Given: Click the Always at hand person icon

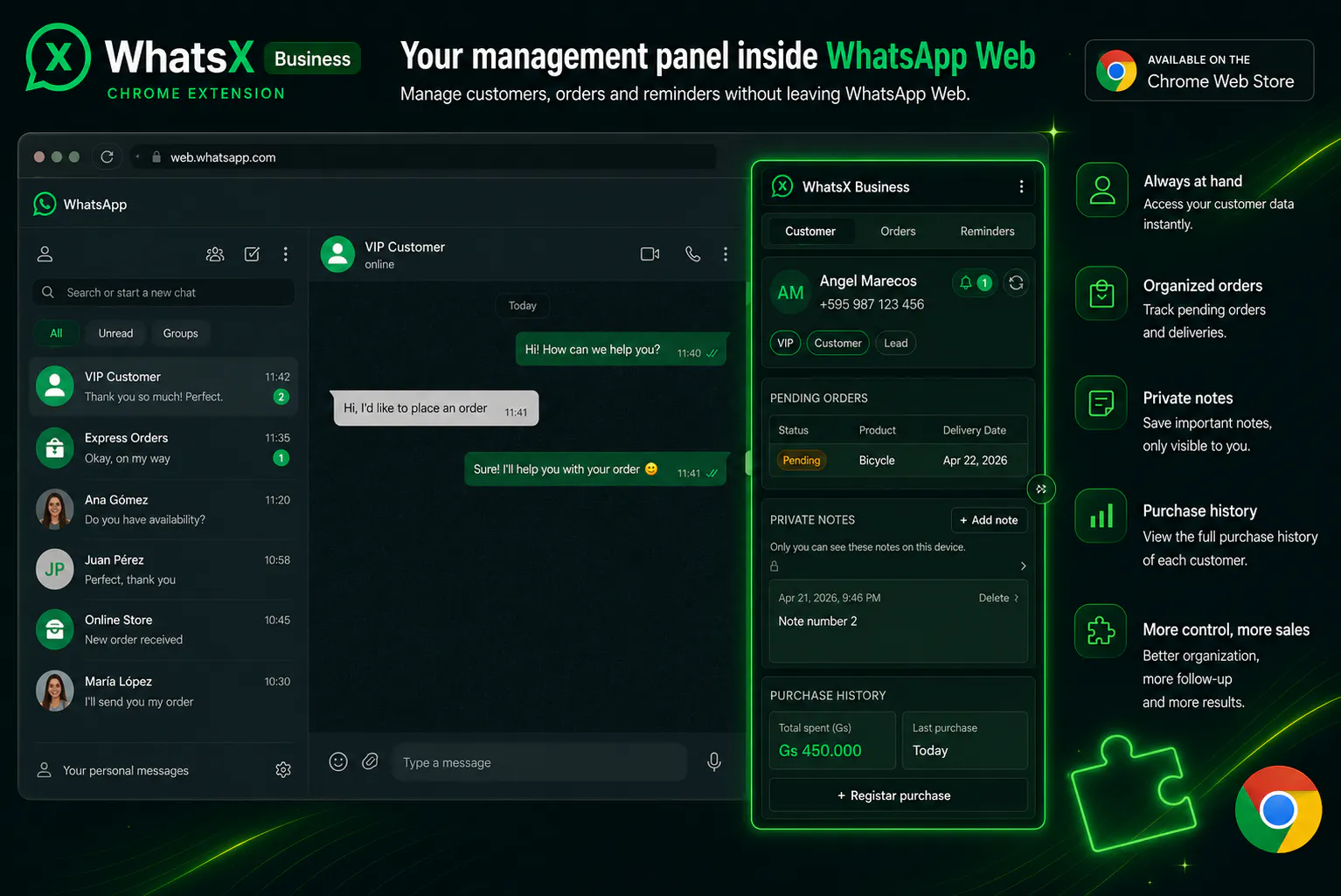Looking at the screenshot, I should pos(1102,190).
